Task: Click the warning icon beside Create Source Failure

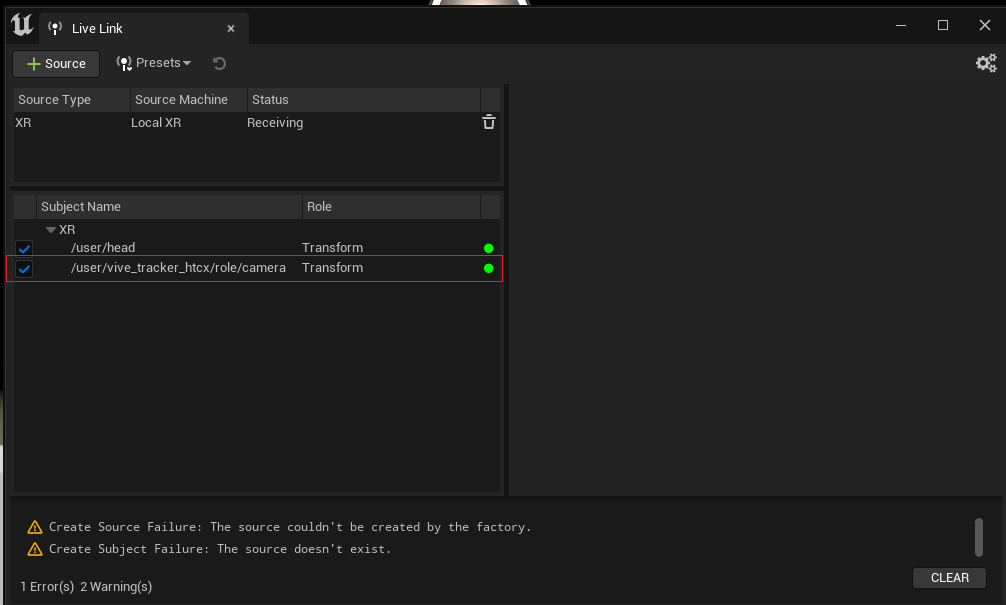Action: [36, 527]
